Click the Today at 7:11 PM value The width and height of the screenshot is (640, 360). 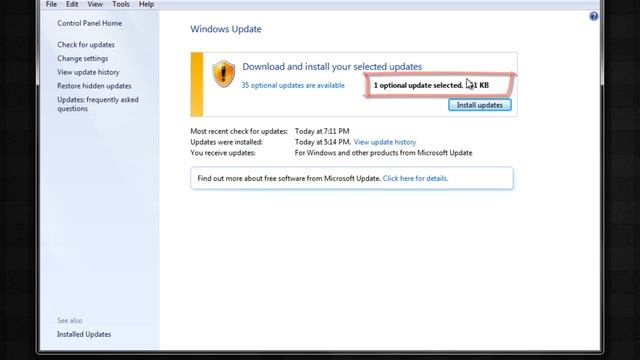coord(322,131)
